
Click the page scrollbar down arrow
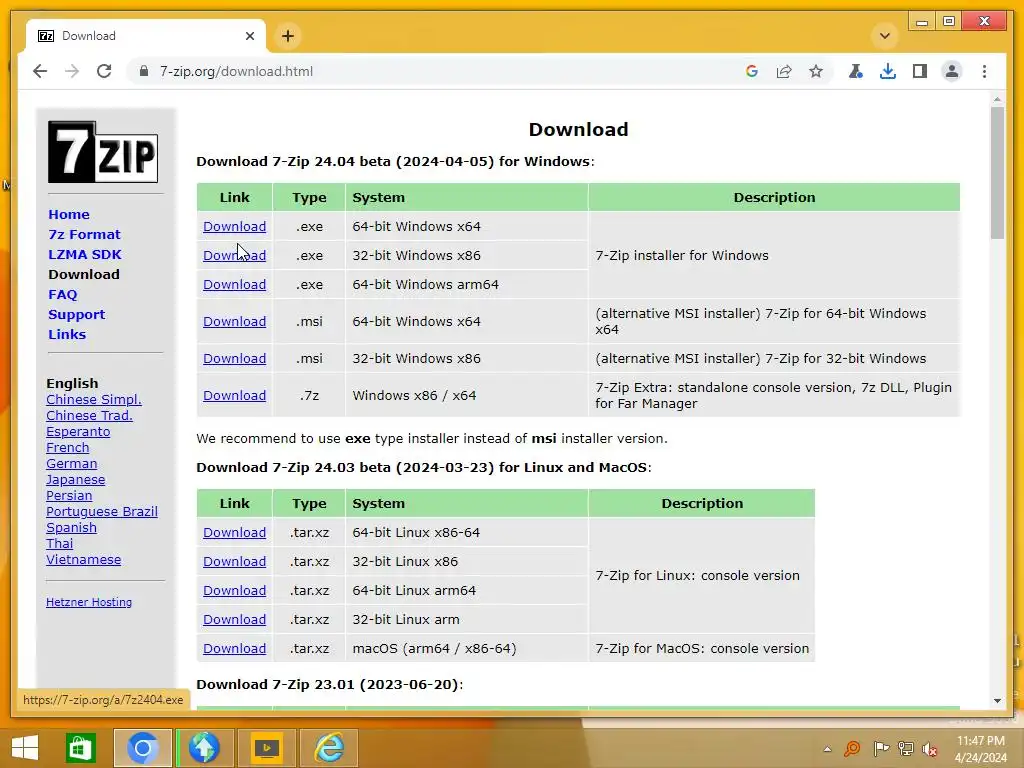click(x=997, y=701)
